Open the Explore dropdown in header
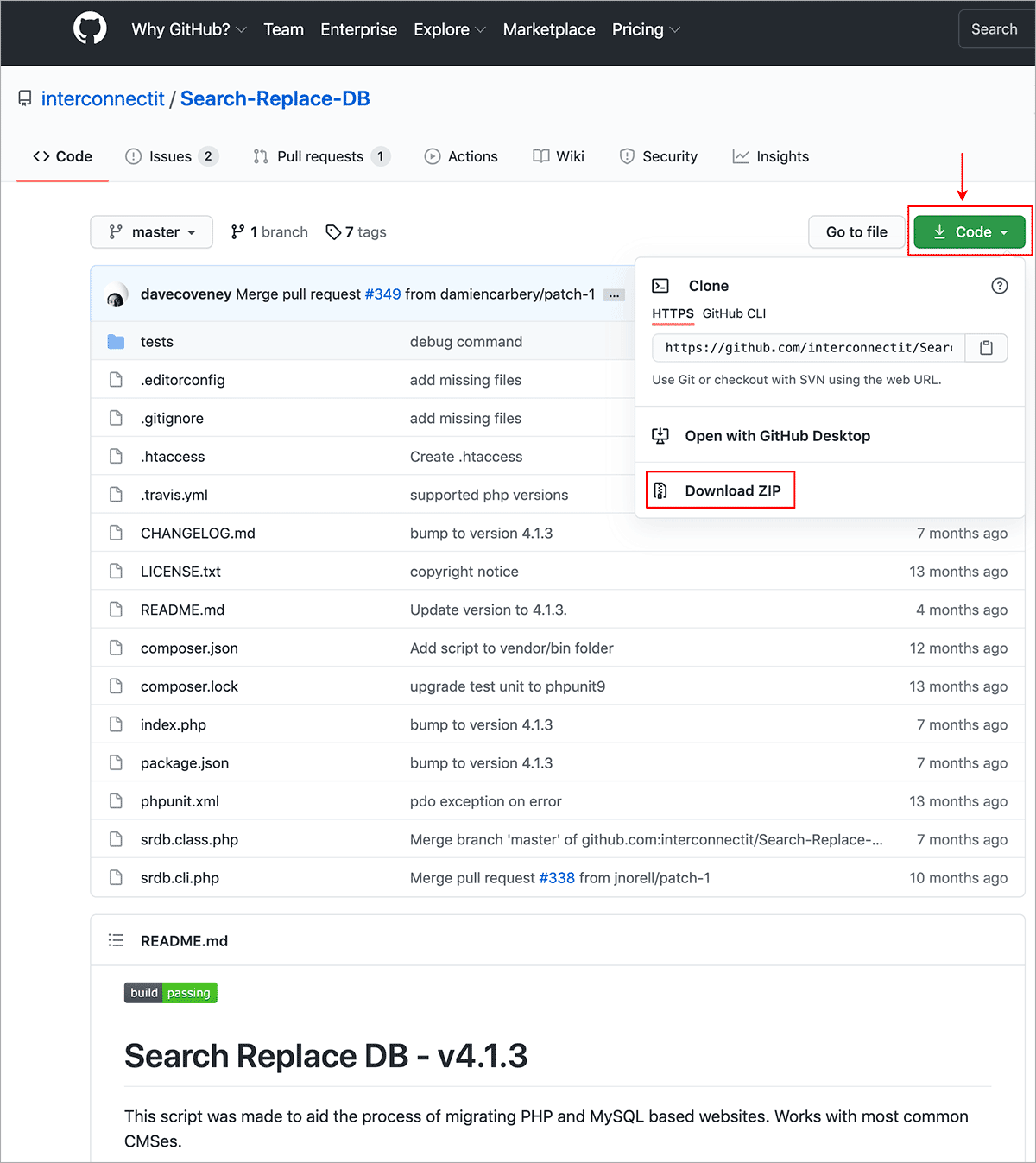1036x1163 pixels. 449,29
